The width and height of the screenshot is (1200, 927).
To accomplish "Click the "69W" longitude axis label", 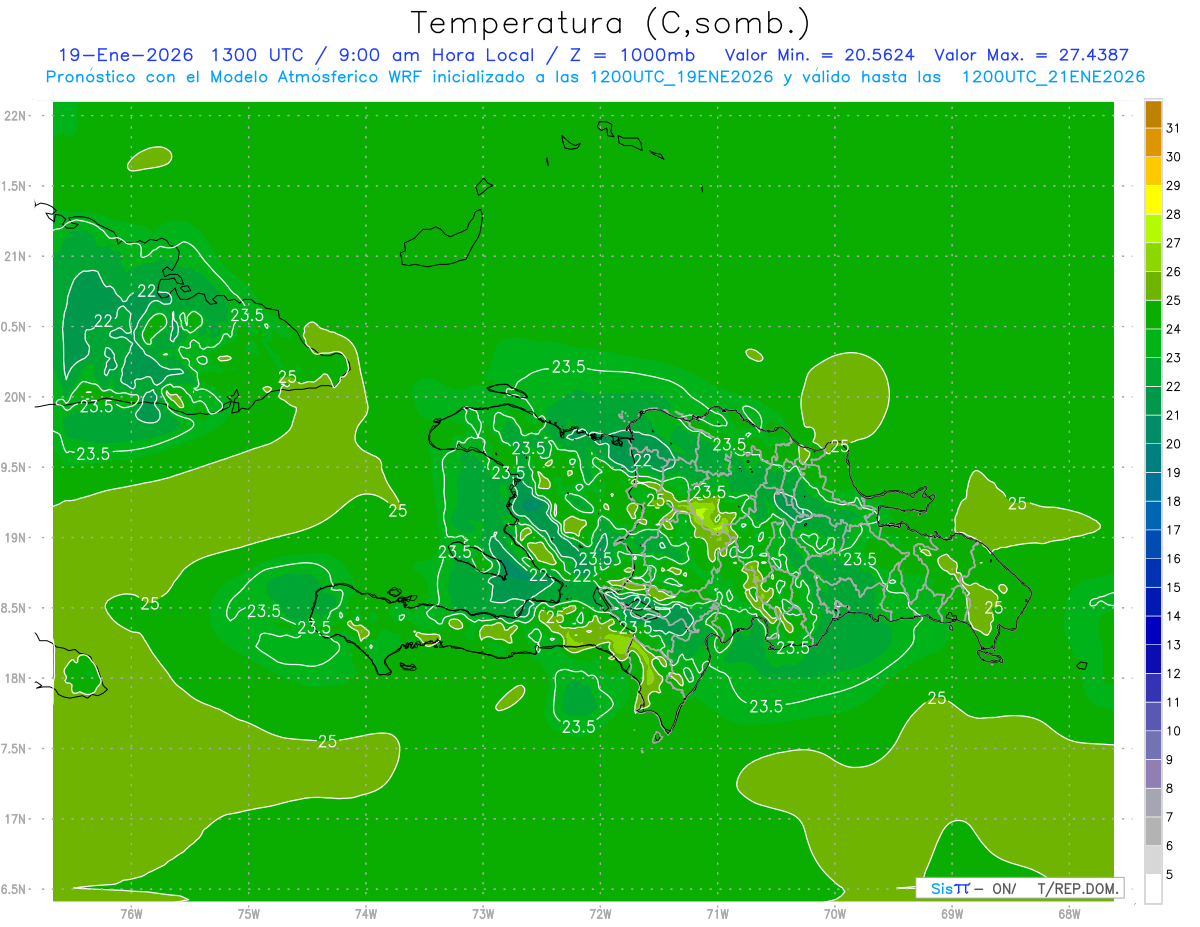I will pyautogui.click(x=952, y=914).
